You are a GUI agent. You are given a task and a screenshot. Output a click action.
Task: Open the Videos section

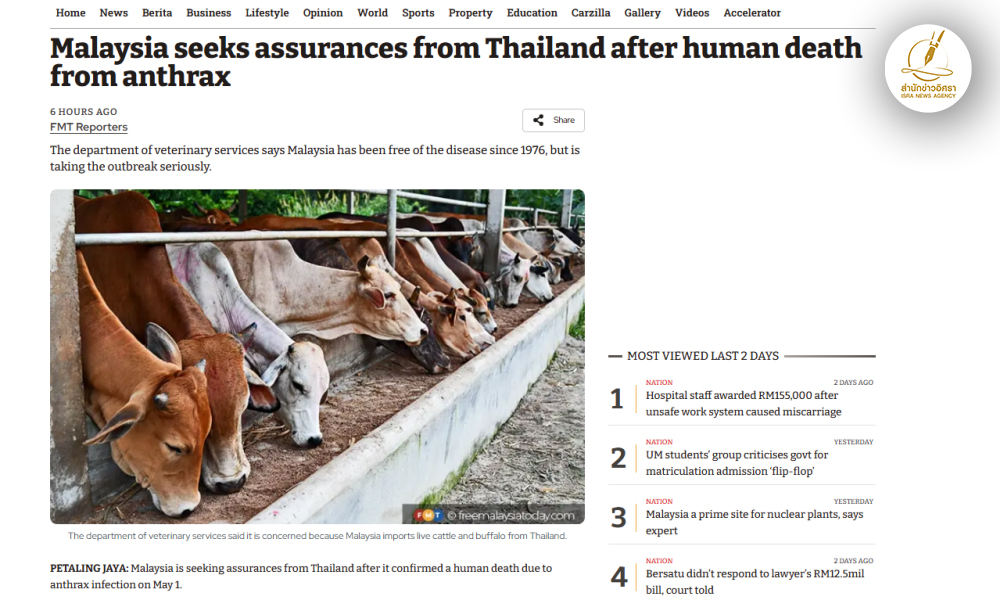click(x=692, y=13)
